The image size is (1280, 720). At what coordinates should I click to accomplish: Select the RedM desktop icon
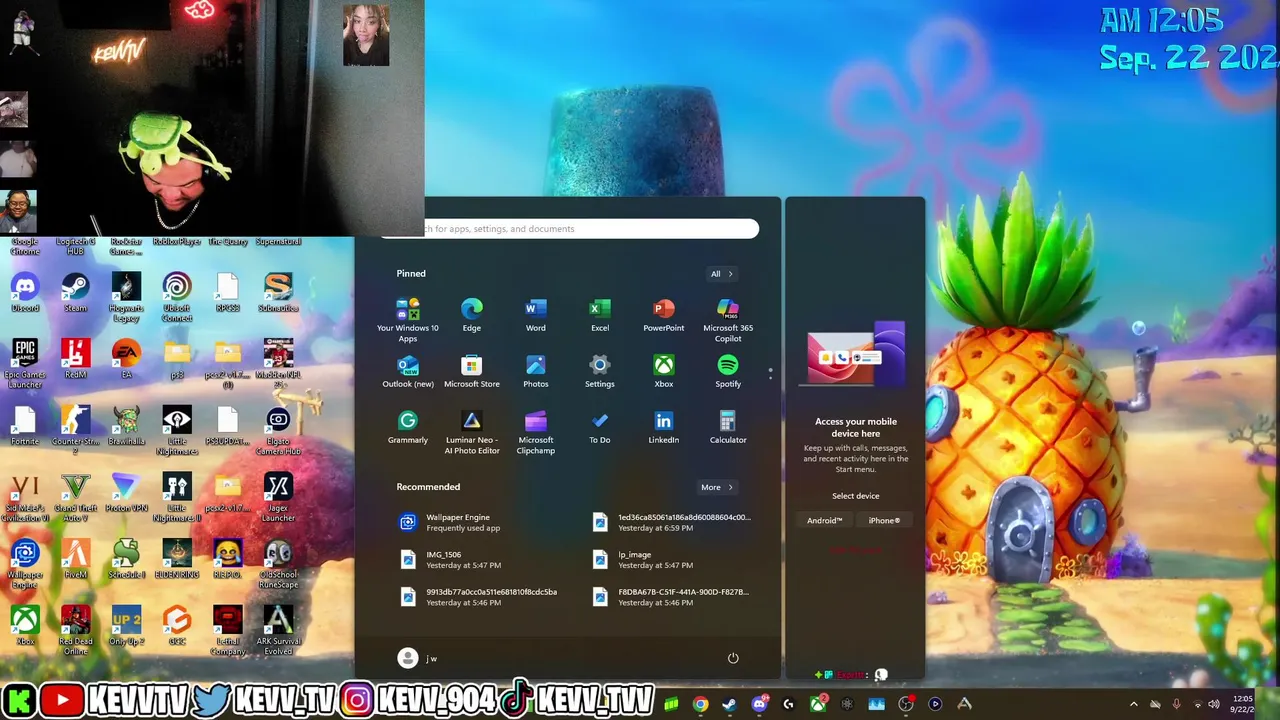click(x=75, y=358)
